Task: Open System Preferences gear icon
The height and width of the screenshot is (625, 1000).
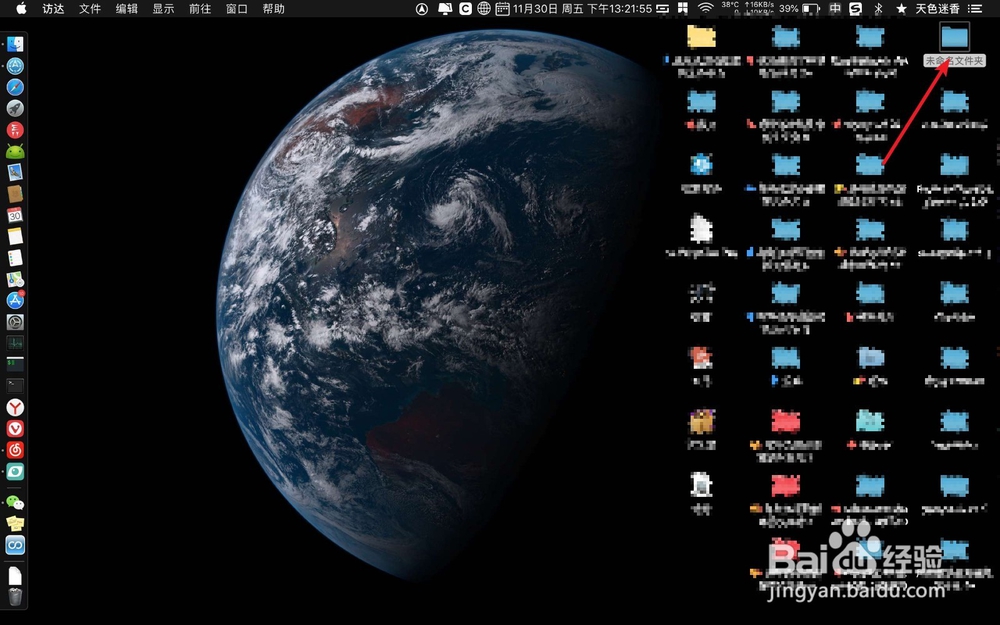Action: click(15, 322)
